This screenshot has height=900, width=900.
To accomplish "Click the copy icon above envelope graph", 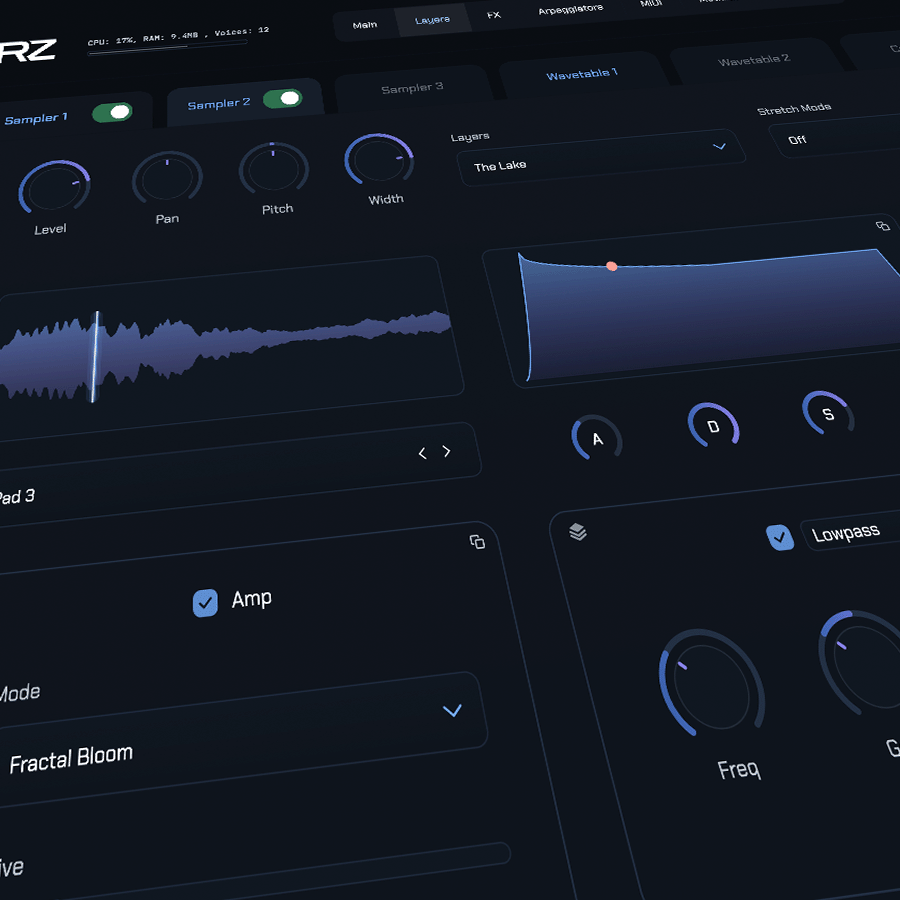I will 883,226.
